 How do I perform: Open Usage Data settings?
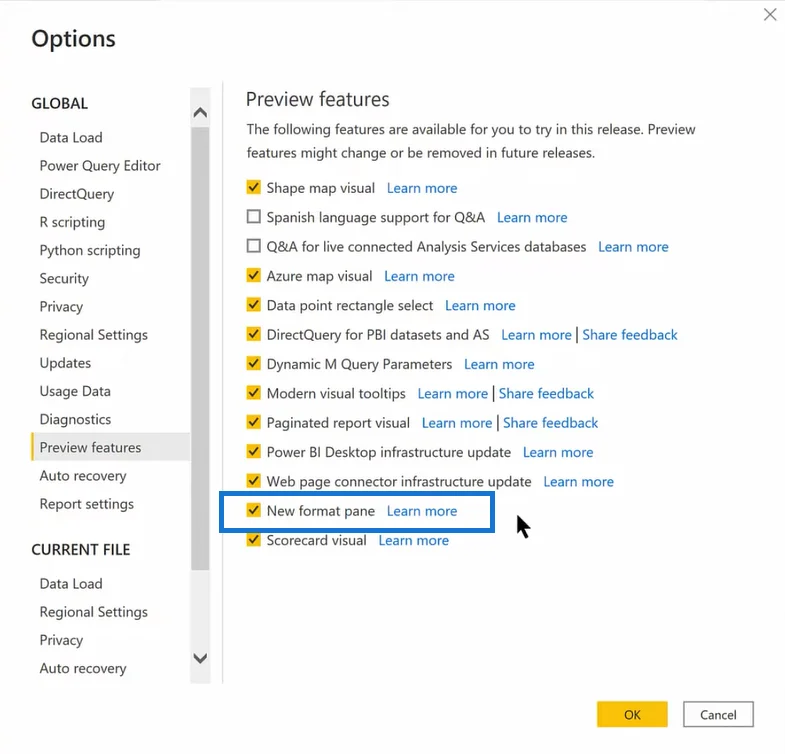[75, 392]
